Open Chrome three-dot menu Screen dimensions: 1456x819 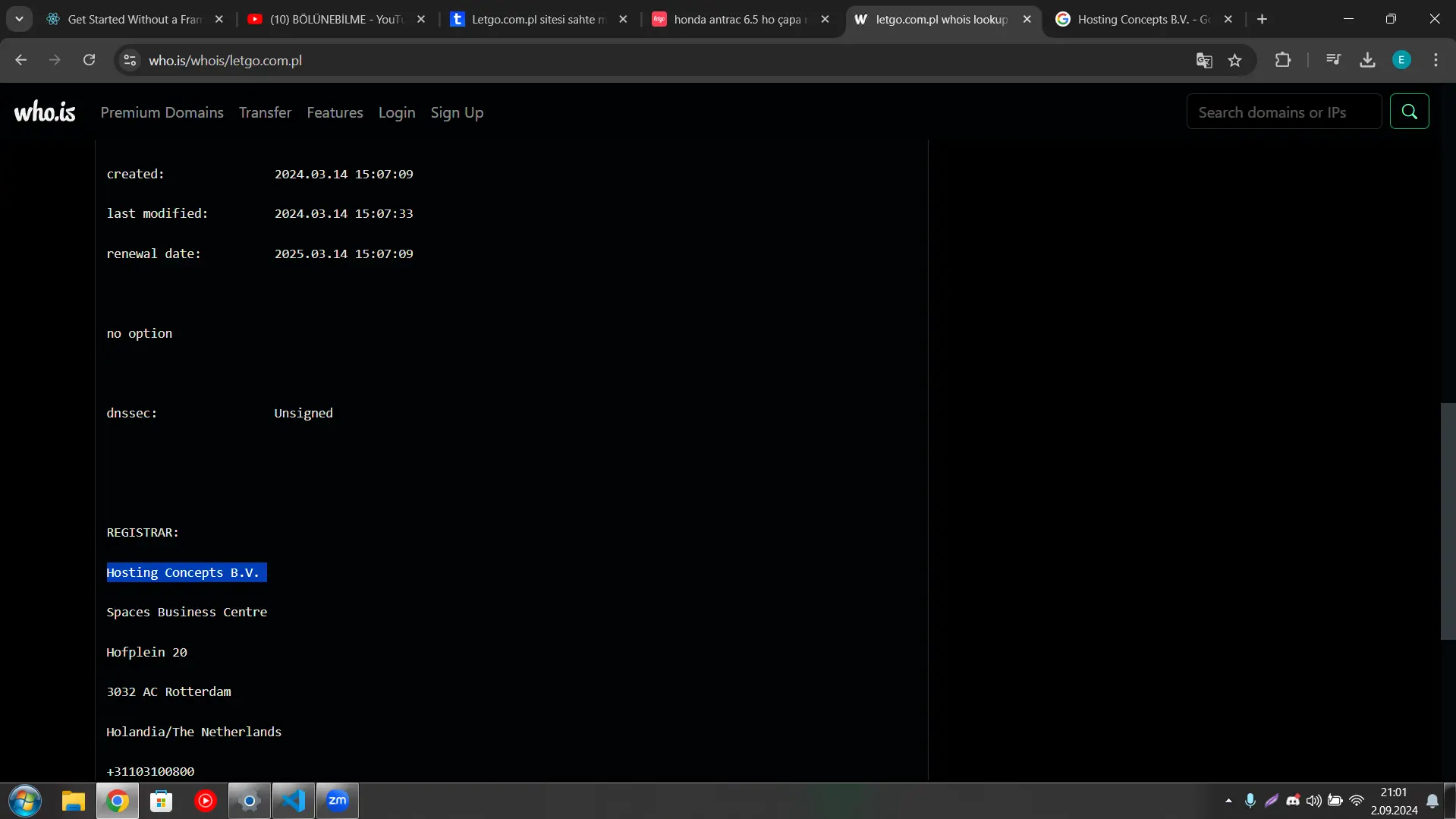1436,60
